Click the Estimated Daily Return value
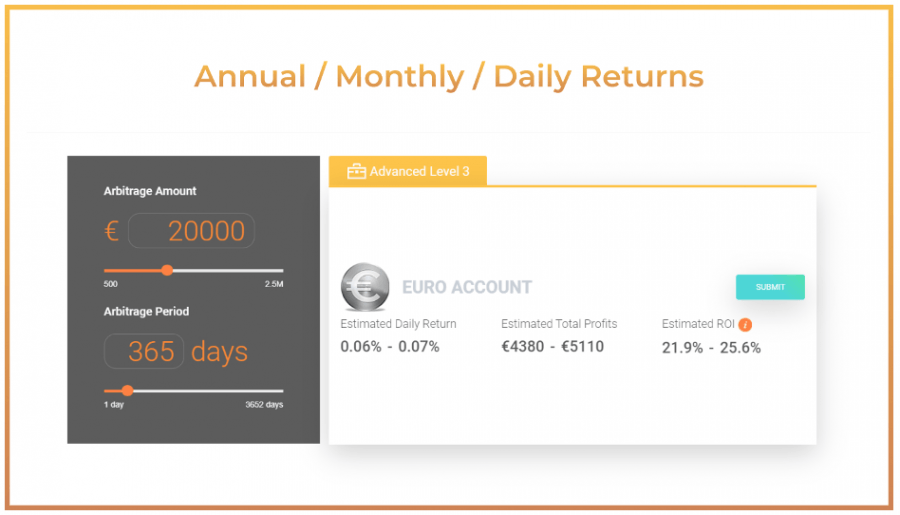Screen dimensions: 900x515 [390, 347]
